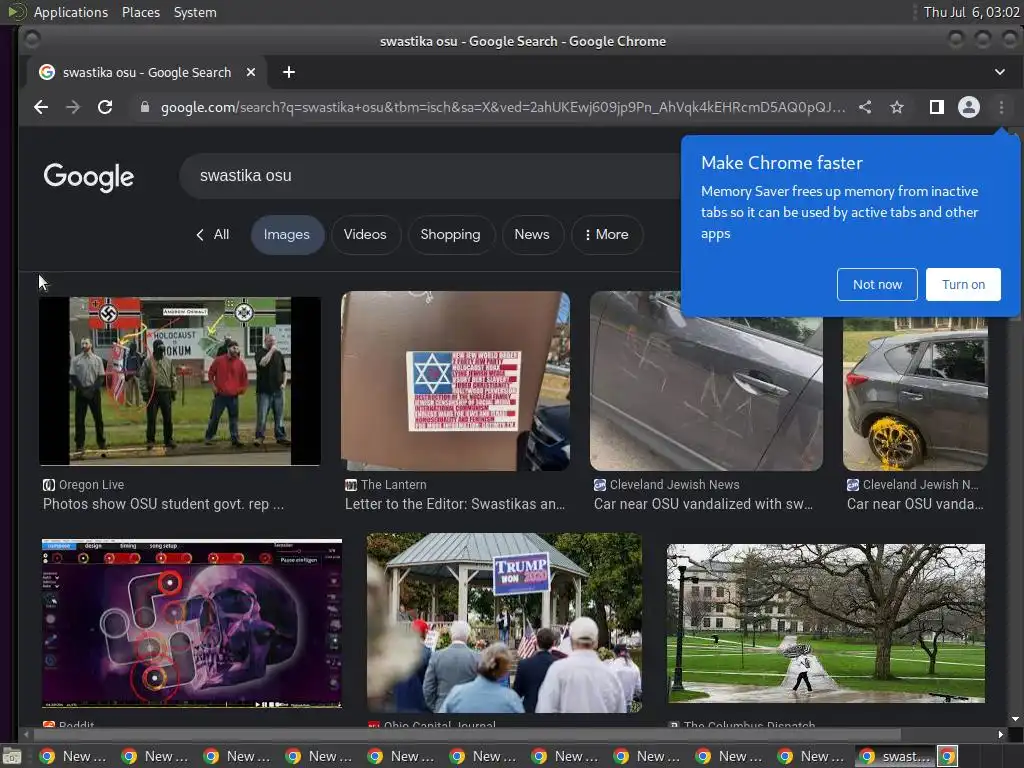
Task: Close the swastika osu search tab
Action: coord(251,72)
